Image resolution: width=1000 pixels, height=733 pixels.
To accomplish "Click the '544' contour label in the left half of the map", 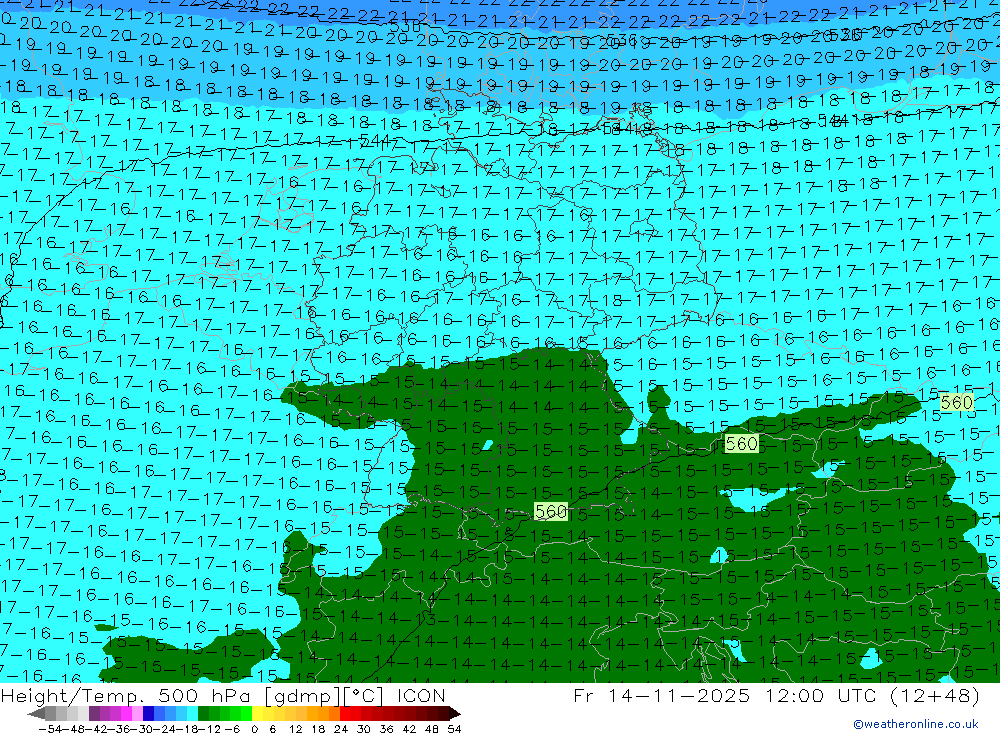I will [x=374, y=140].
